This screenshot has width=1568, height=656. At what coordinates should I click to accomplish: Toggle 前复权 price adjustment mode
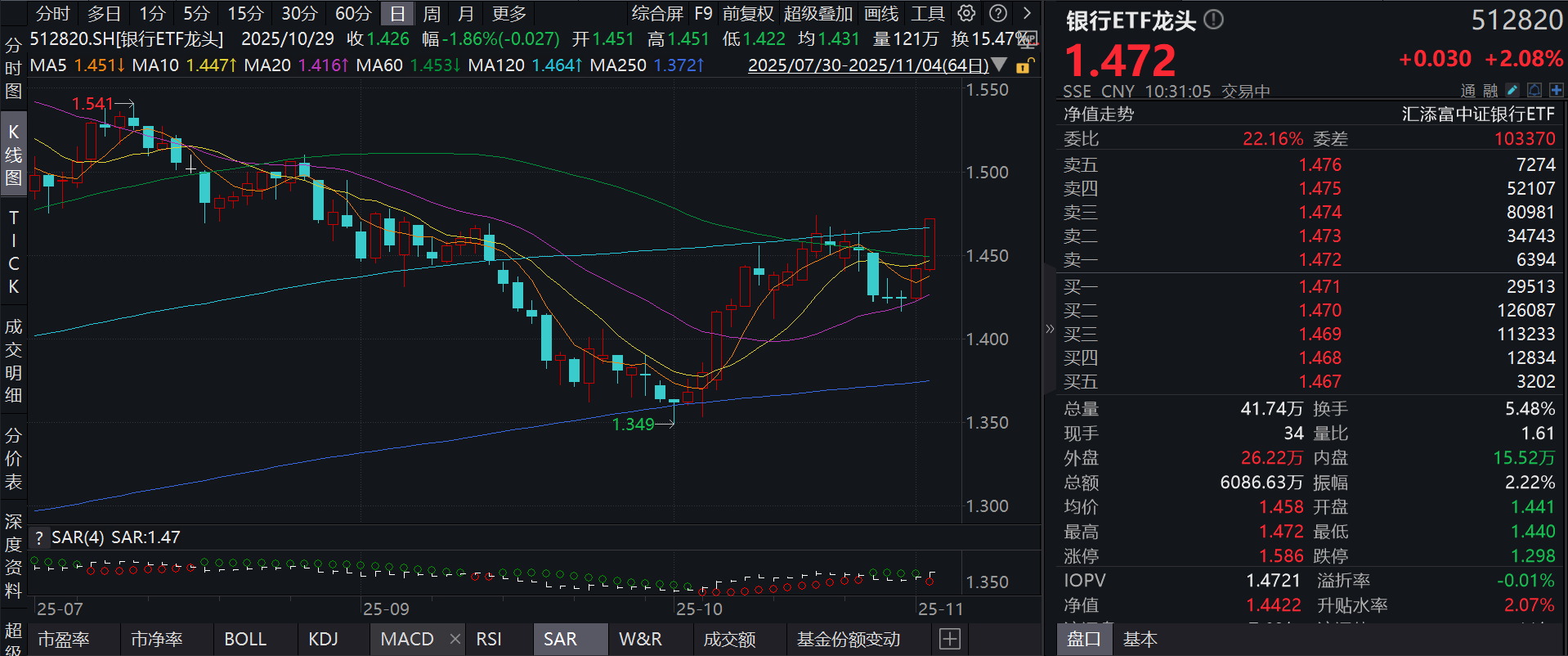(747, 13)
